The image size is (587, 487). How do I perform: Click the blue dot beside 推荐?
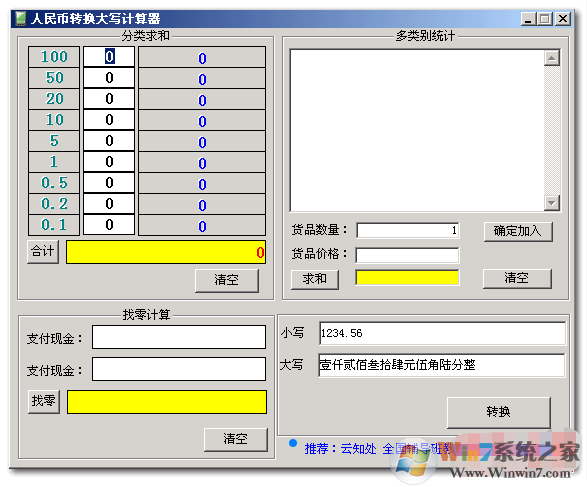pyautogui.click(x=293, y=444)
